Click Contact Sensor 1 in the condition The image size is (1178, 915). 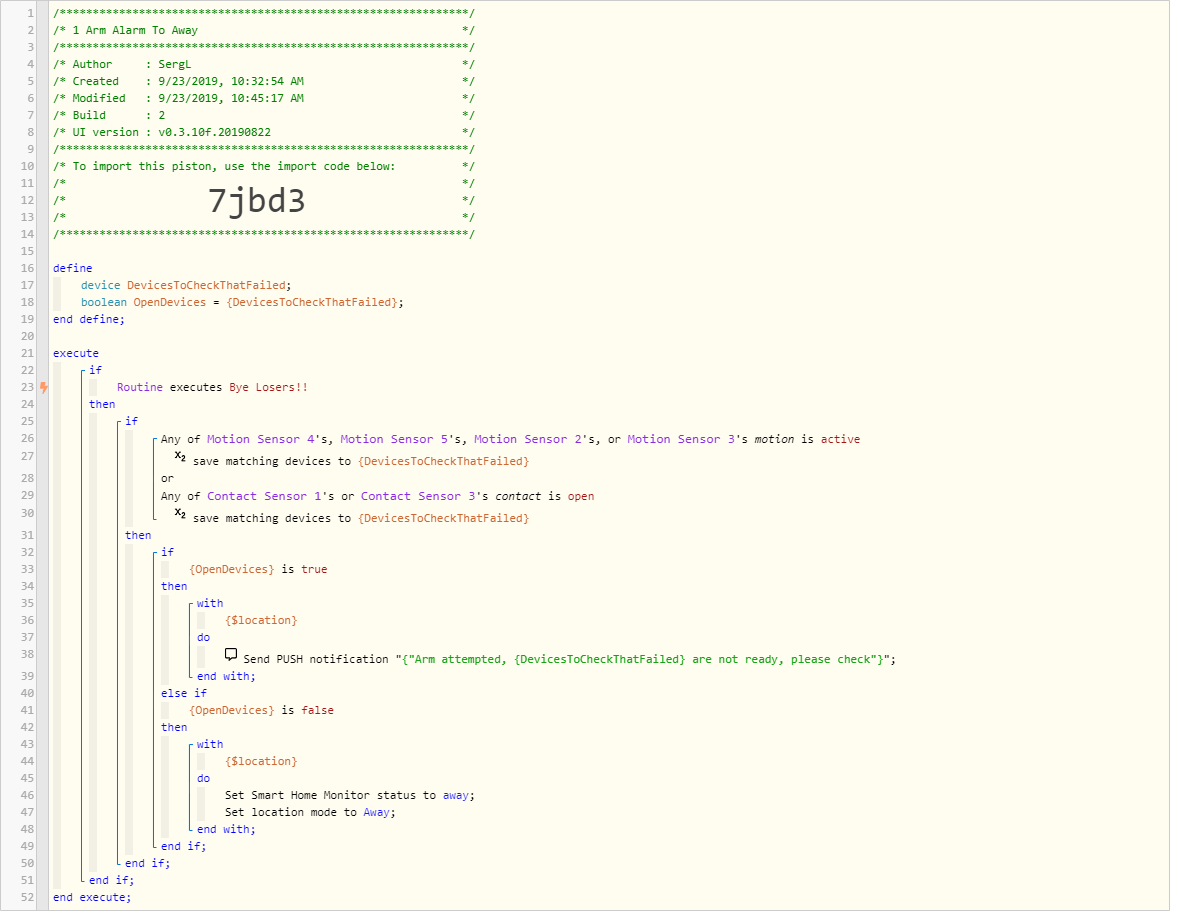(264, 497)
